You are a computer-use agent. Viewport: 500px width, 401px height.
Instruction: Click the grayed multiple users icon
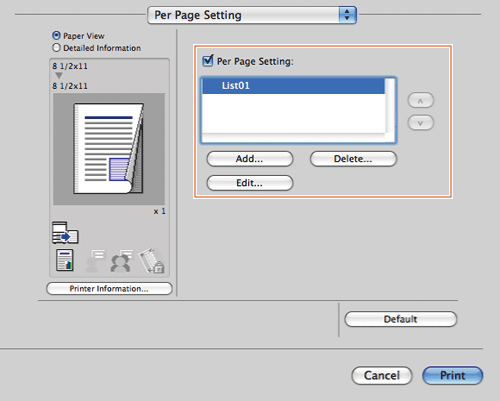121,261
